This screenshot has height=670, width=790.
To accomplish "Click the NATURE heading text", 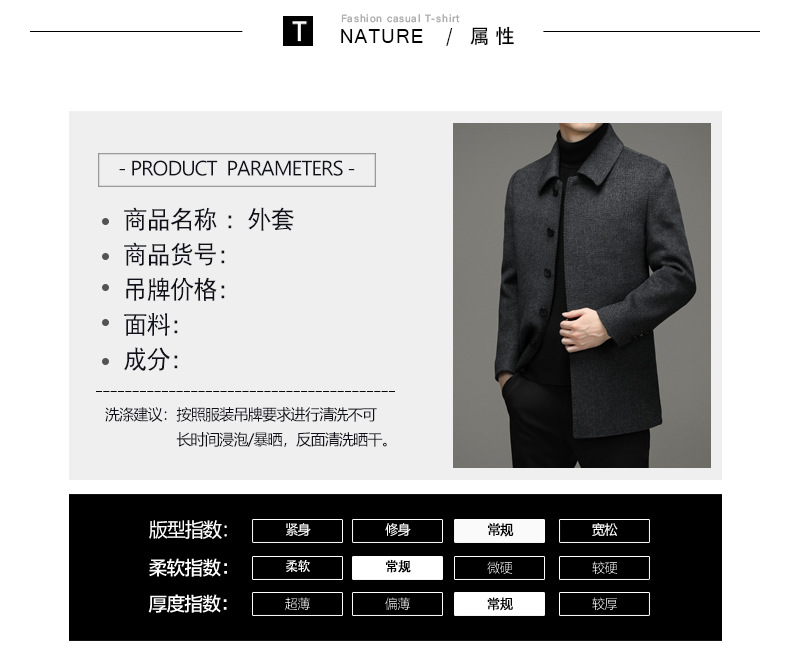I will click(x=381, y=36).
